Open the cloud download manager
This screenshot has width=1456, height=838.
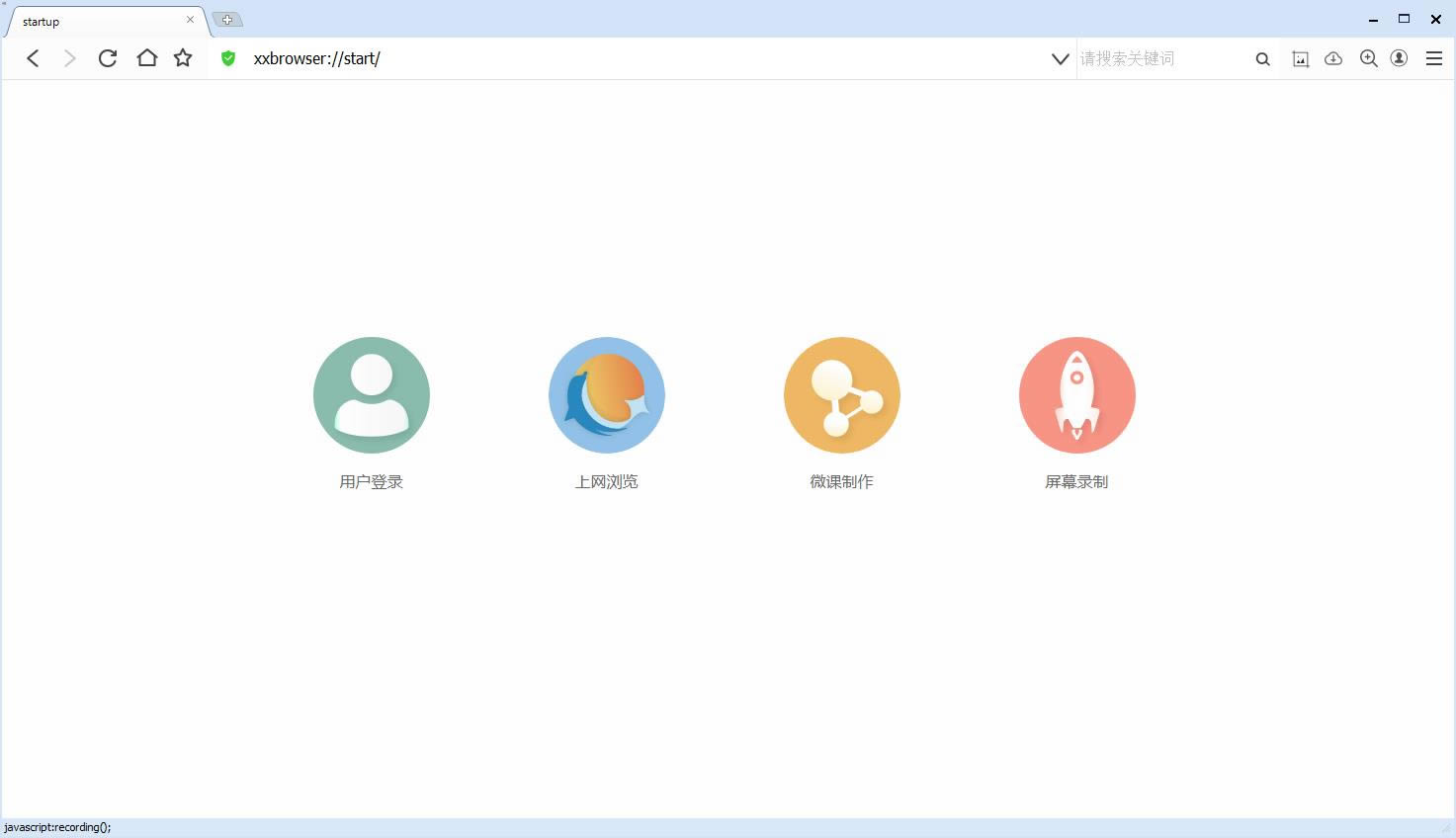click(1333, 59)
